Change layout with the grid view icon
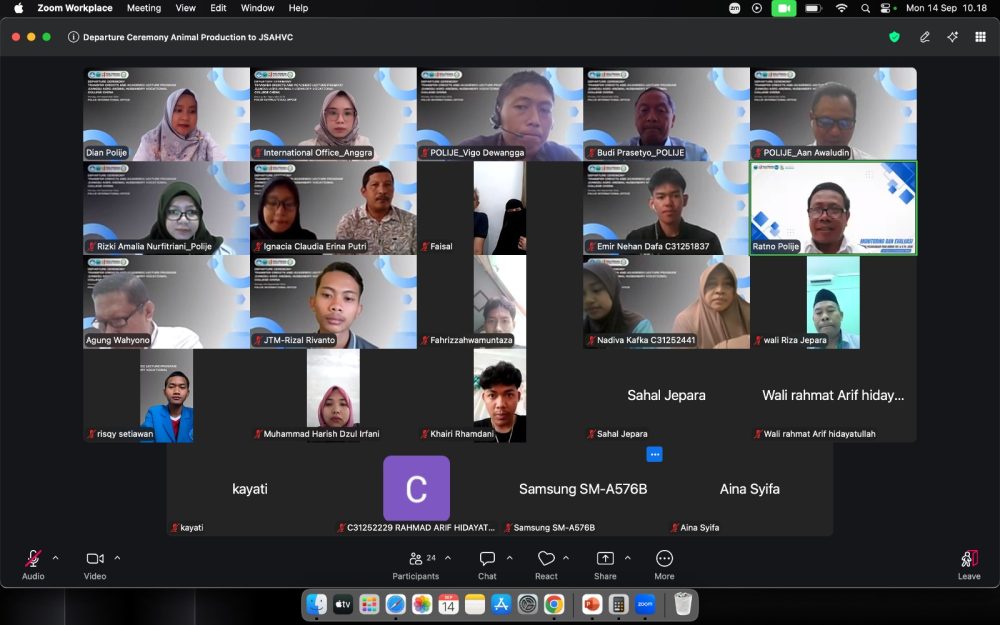The image size is (1000, 625). pyautogui.click(x=980, y=37)
